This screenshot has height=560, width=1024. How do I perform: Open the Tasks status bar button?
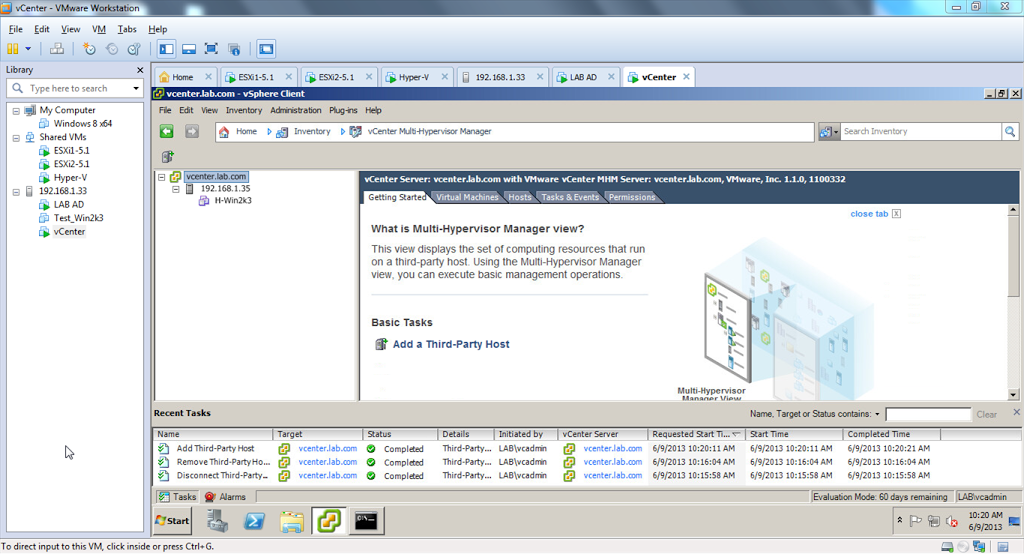177,497
